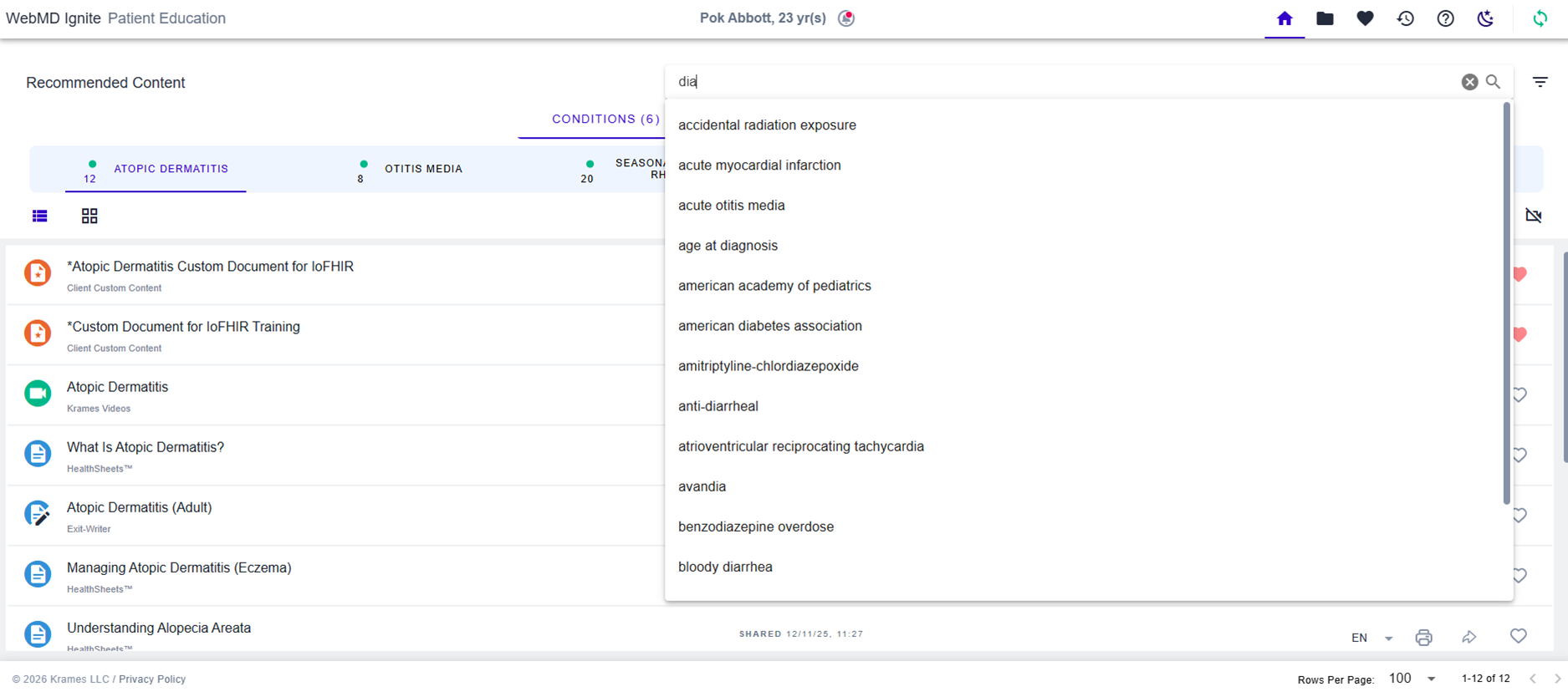
Task: Click patient alert icon beside Pok Abbott
Action: (846, 18)
